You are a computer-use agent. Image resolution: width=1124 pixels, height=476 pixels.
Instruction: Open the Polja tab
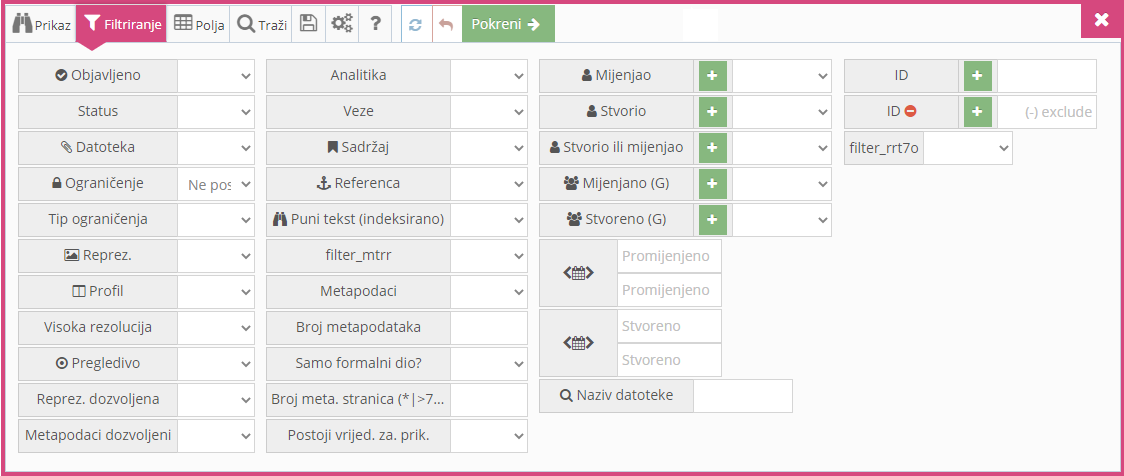click(x=199, y=24)
